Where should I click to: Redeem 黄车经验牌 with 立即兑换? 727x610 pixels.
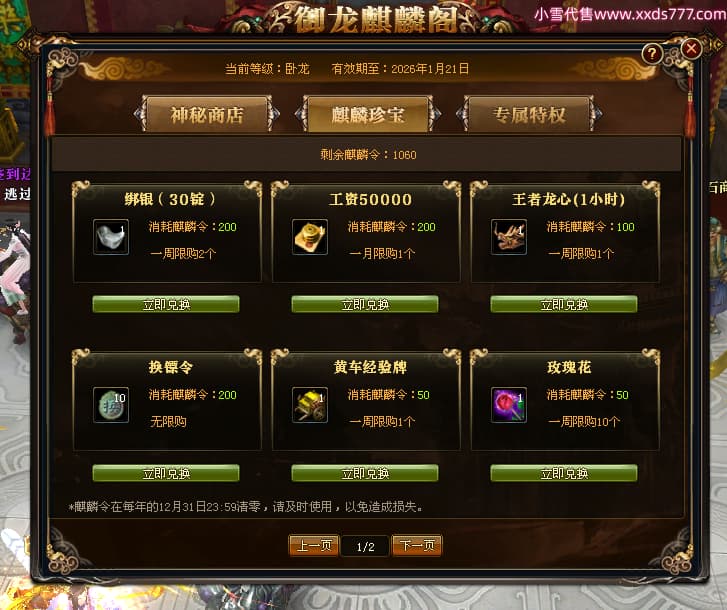click(365, 473)
